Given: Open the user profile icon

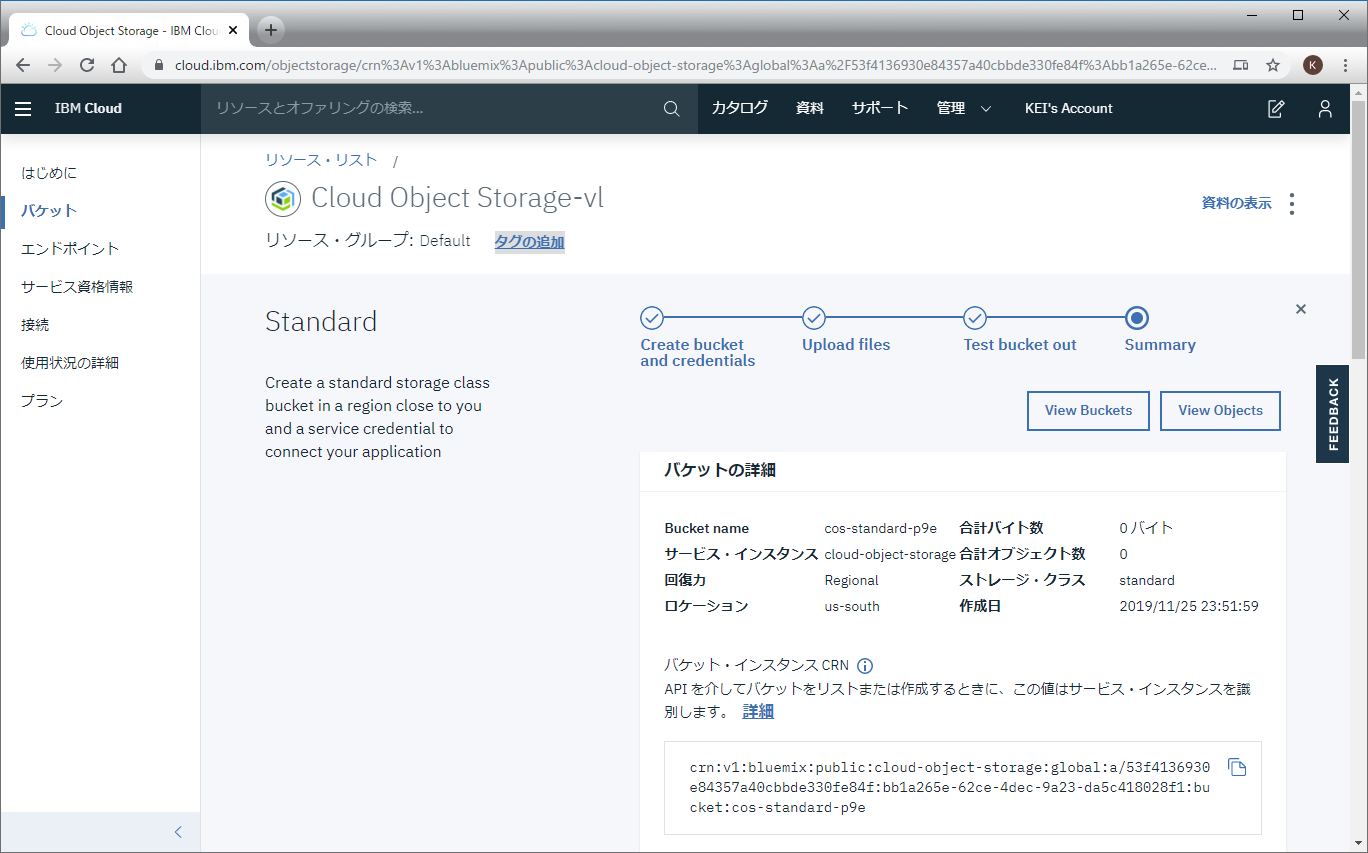Looking at the screenshot, I should 1325,109.
